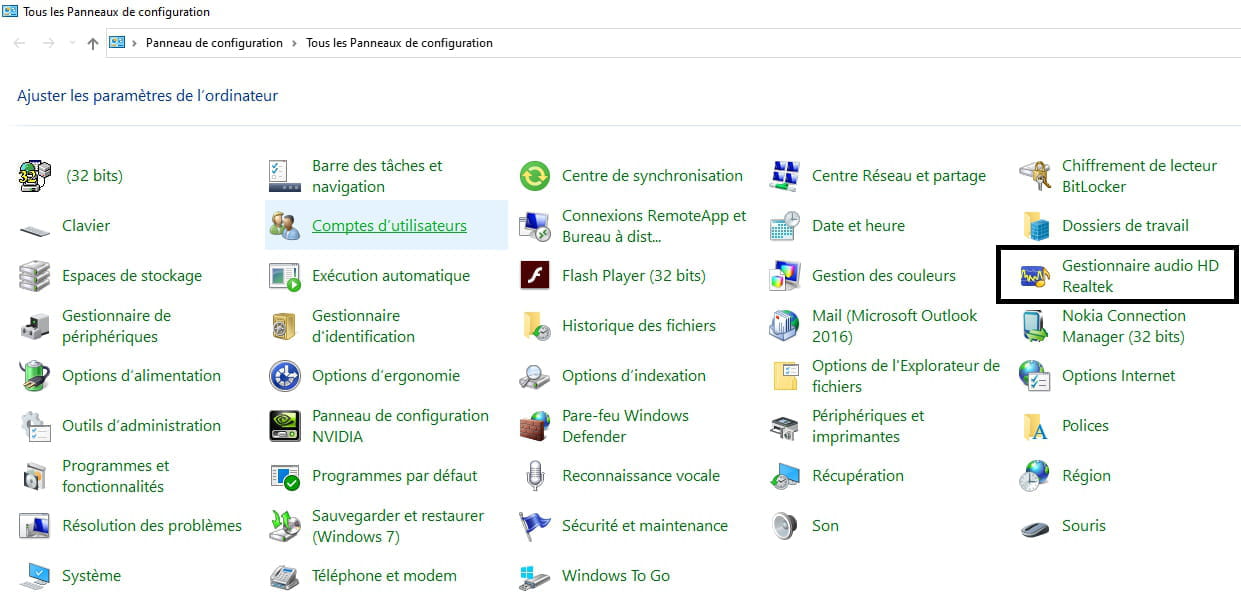Open the Options d'indexation link
1241x614 pixels.
(634, 376)
